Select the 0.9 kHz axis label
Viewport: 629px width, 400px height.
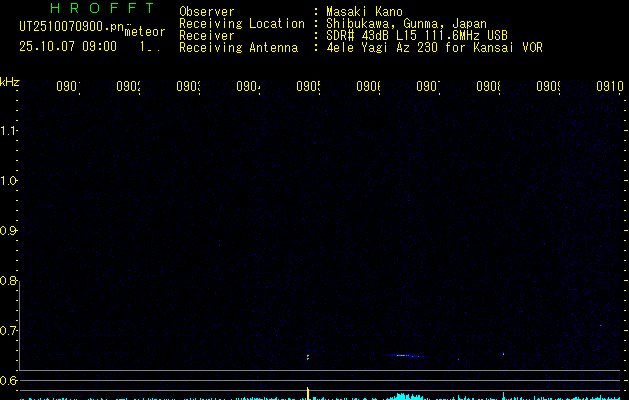9,231
